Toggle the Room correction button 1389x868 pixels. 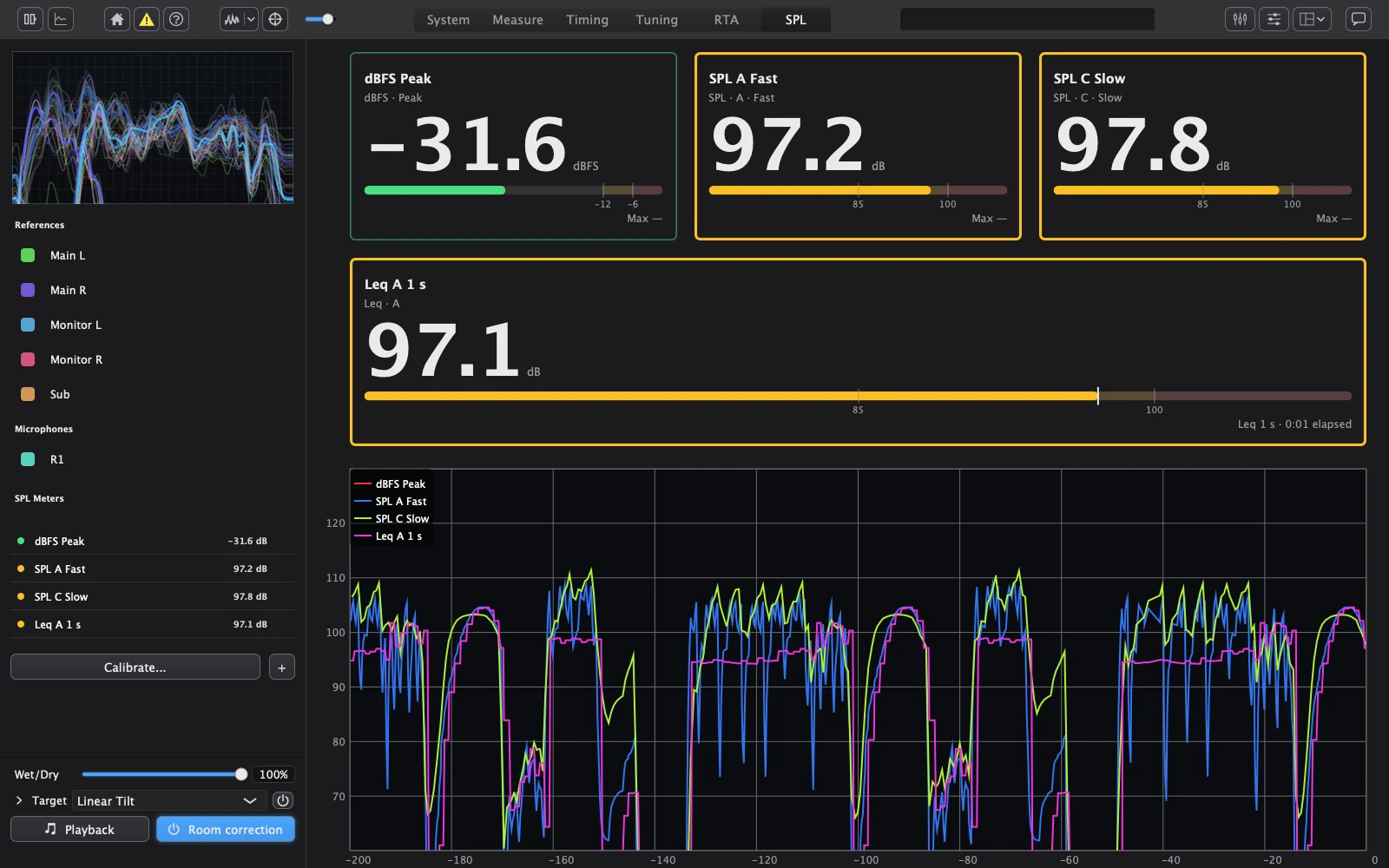pyautogui.click(x=226, y=830)
